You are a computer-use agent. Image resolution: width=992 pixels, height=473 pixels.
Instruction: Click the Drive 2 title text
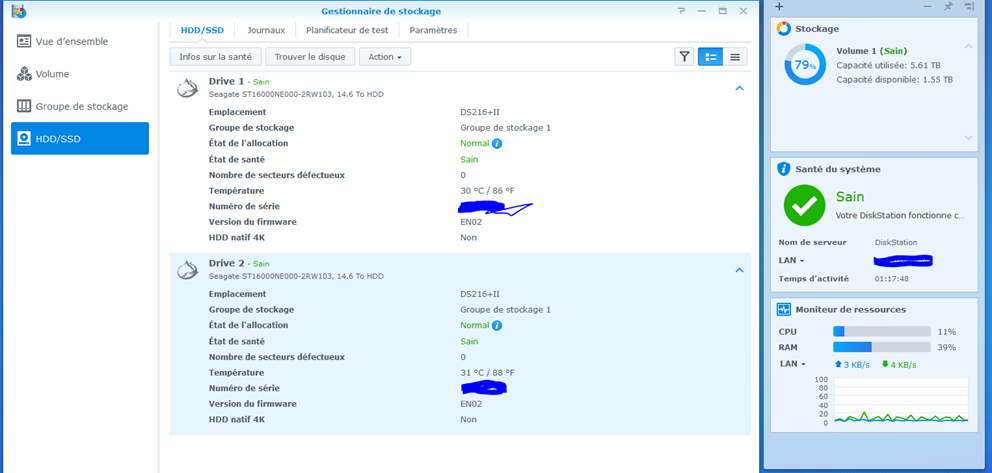(x=226, y=263)
